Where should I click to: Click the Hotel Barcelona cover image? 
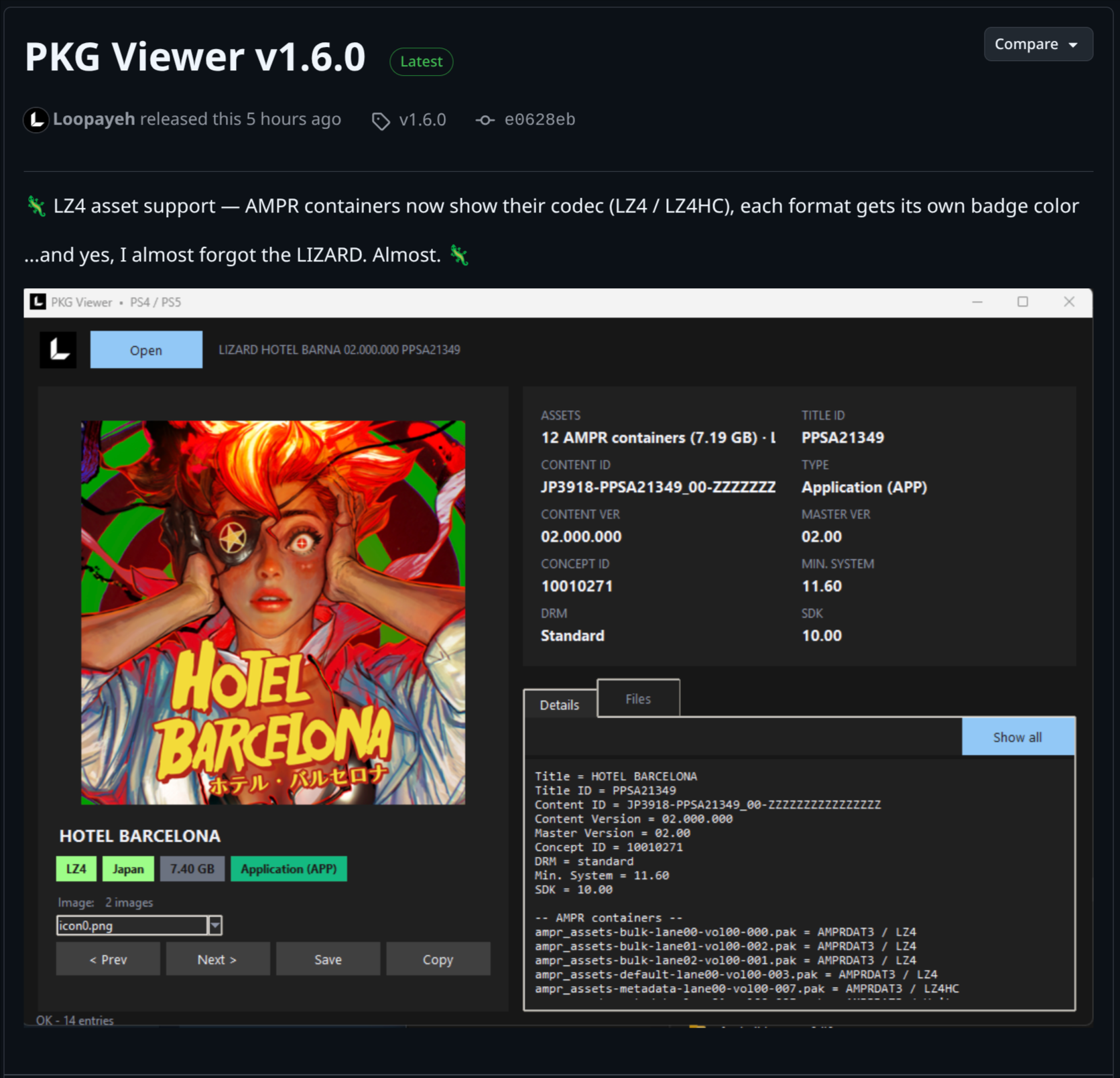pyautogui.click(x=273, y=613)
